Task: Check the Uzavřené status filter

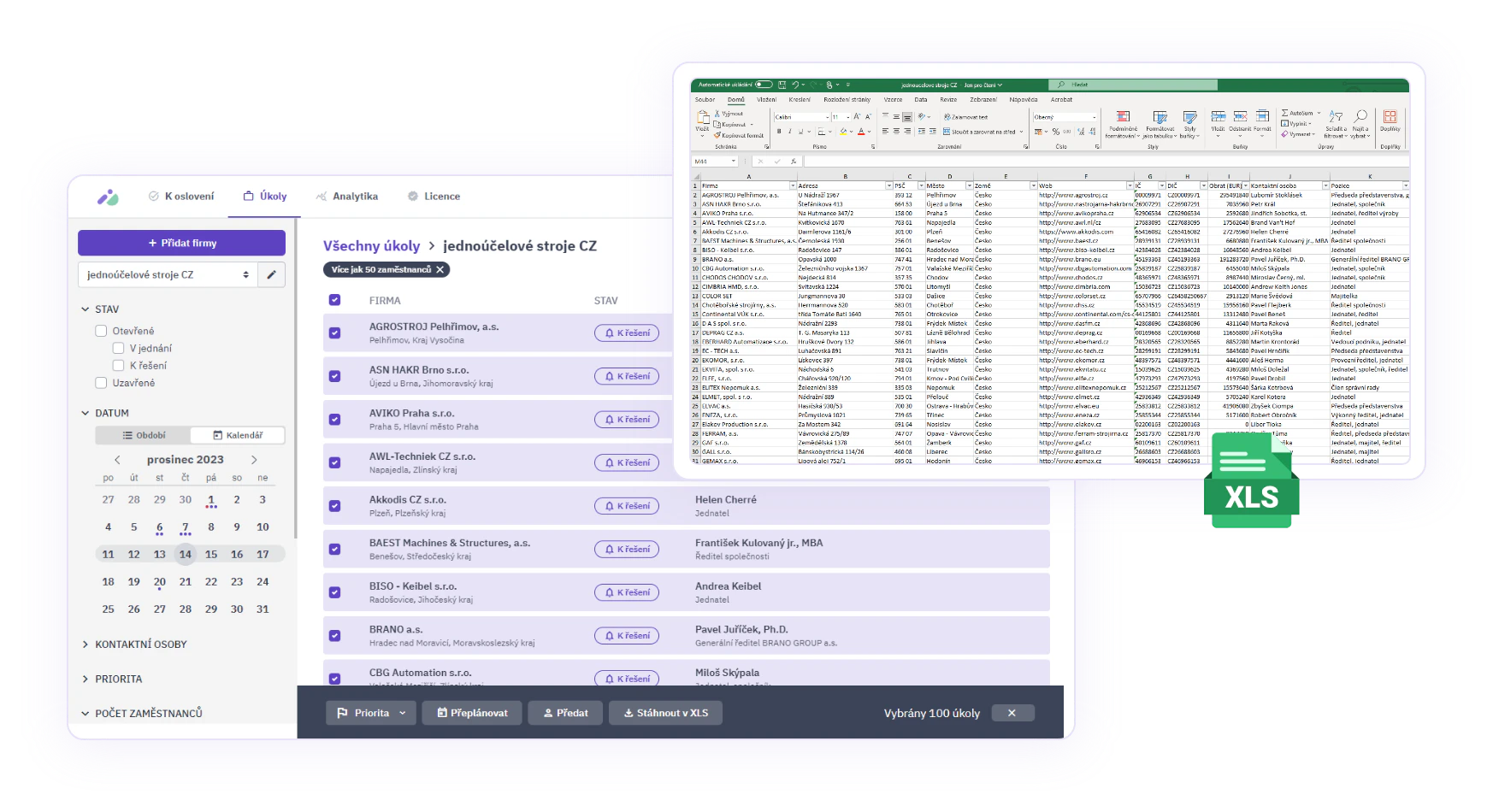Action: pyautogui.click(x=100, y=383)
